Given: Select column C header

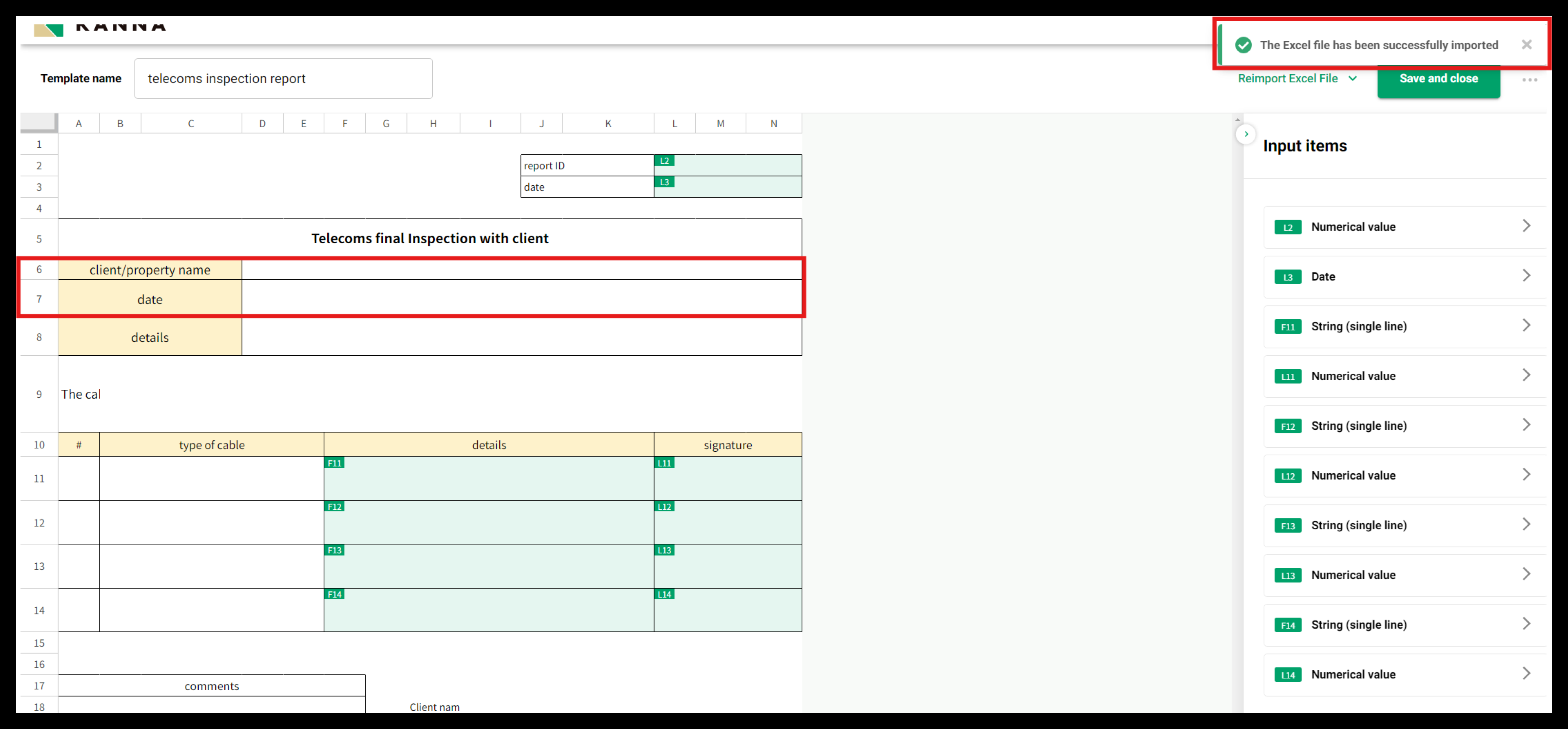Looking at the screenshot, I should point(190,124).
